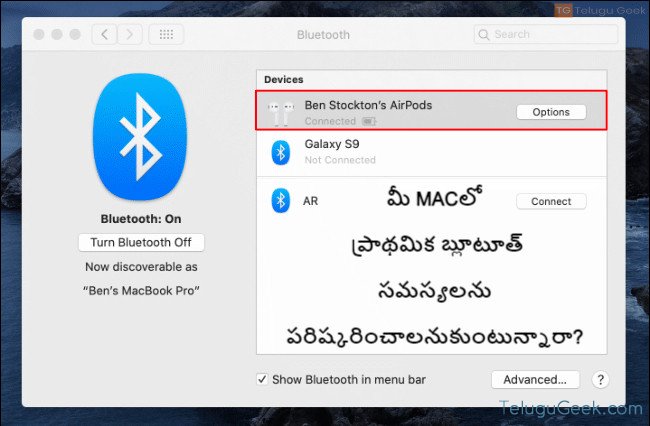Image resolution: width=650 pixels, height=426 pixels.
Task: Close the Bluetooth preferences window
Action: (x=39, y=34)
